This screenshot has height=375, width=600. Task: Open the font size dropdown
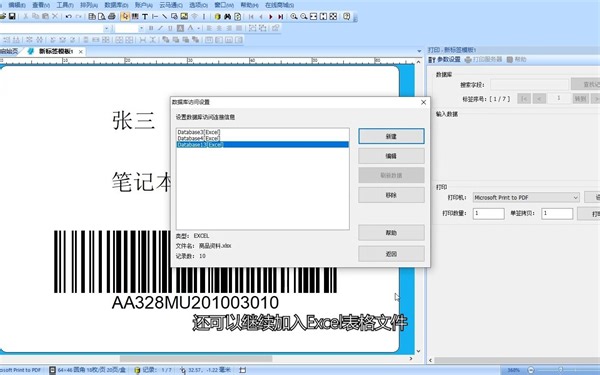[141, 28]
